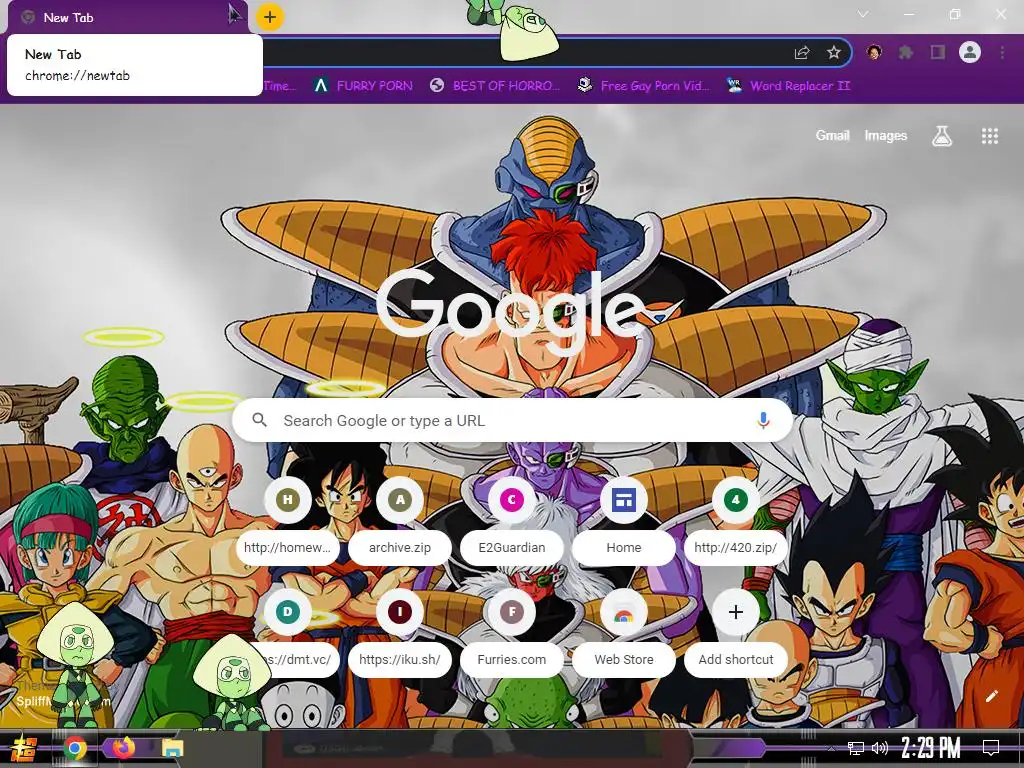Launch Firefox from the taskbar
Image resolution: width=1024 pixels, height=768 pixels.
click(124, 747)
